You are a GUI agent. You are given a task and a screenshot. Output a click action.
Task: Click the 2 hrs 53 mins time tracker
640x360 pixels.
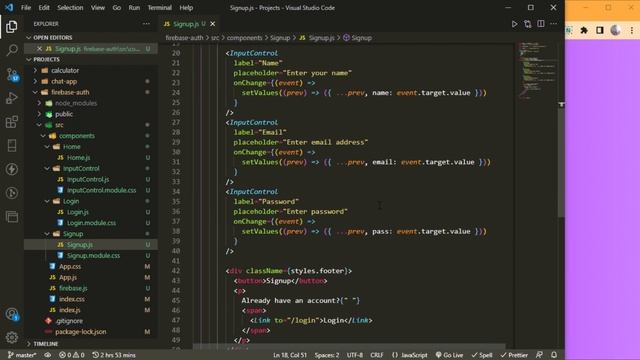(x=114, y=355)
